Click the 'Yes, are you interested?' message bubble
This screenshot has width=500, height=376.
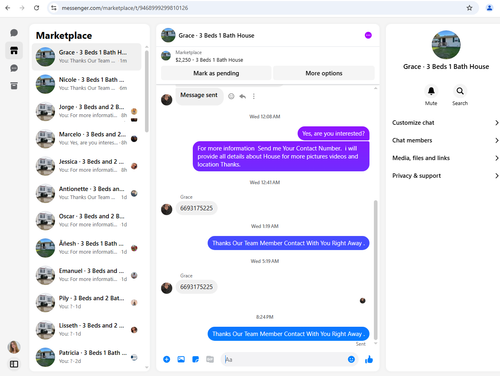pos(333,134)
